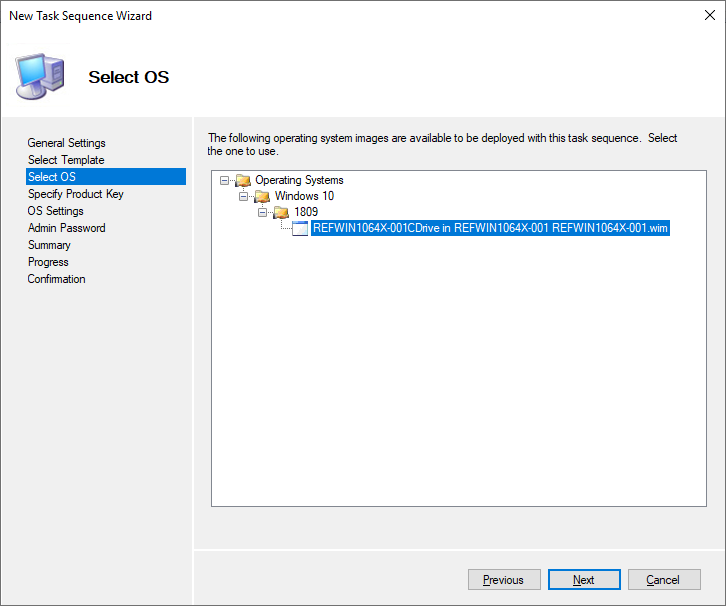Jump to OS Settings step

pos(56,211)
